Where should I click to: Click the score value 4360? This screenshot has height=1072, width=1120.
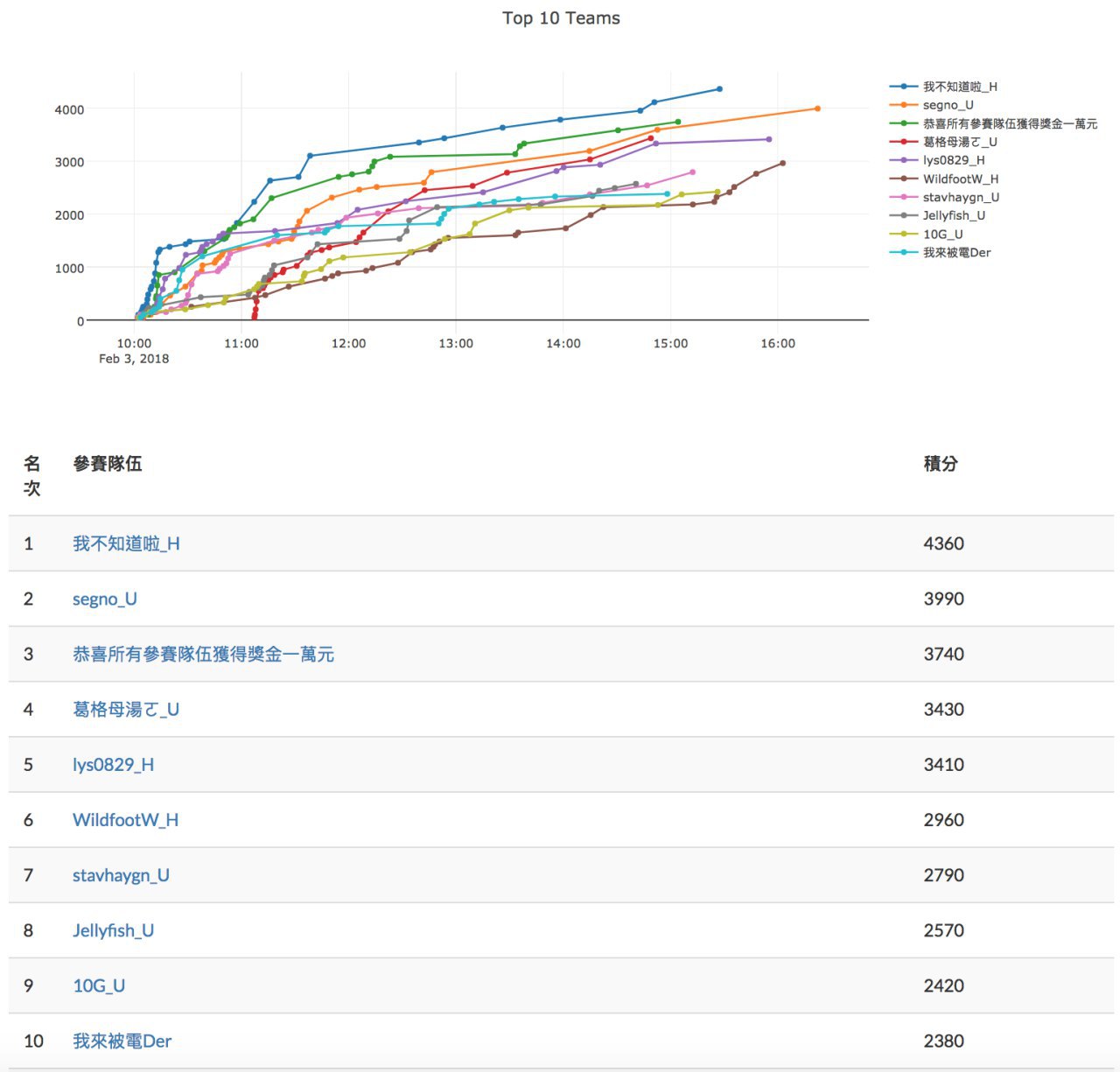944,543
